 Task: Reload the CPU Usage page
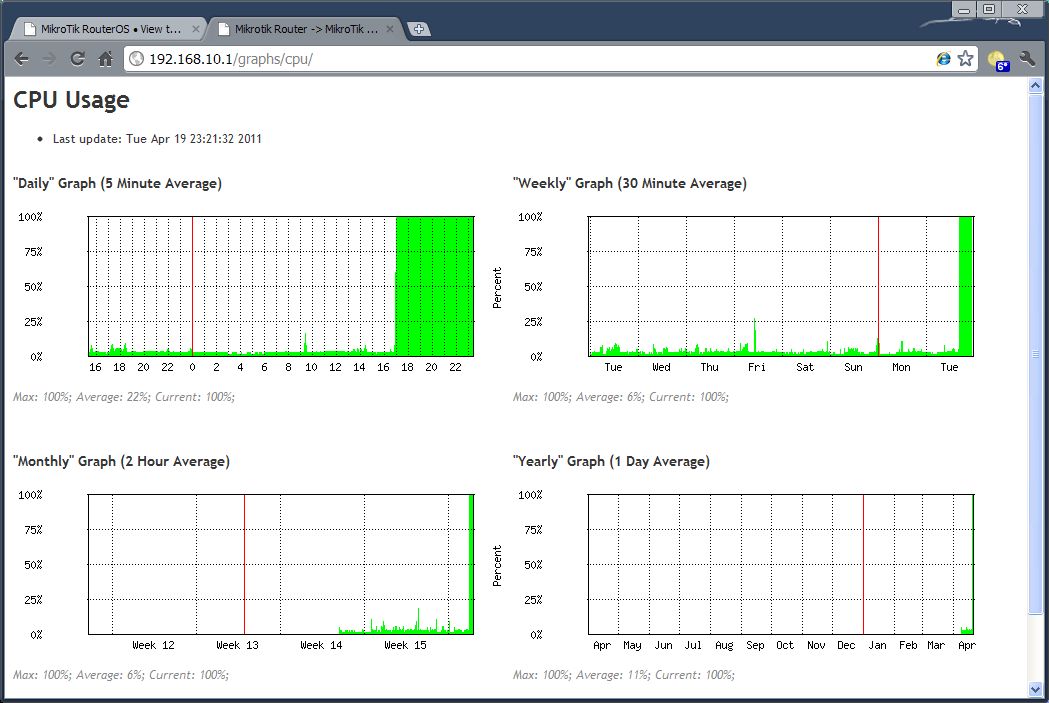[x=77, y=59]
